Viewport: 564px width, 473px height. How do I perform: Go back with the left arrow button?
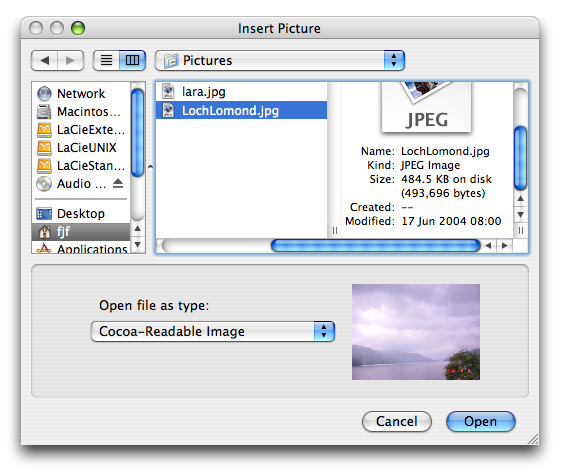pos(45,60)
